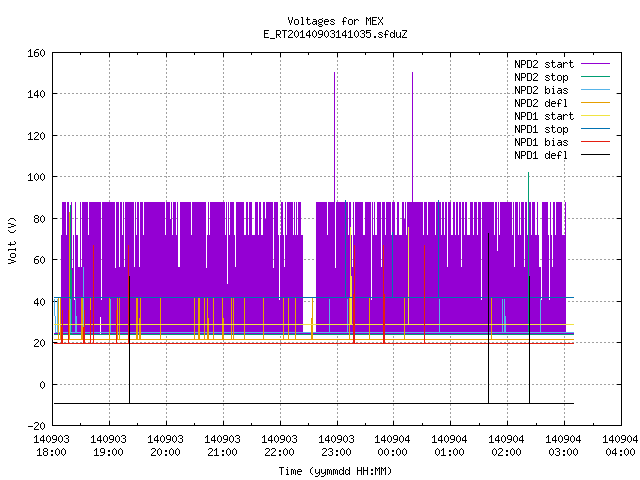Viewport: 640px width, 480px height.
Task: Click the first purple spike reaching 150 V
Action: point(335,137)
